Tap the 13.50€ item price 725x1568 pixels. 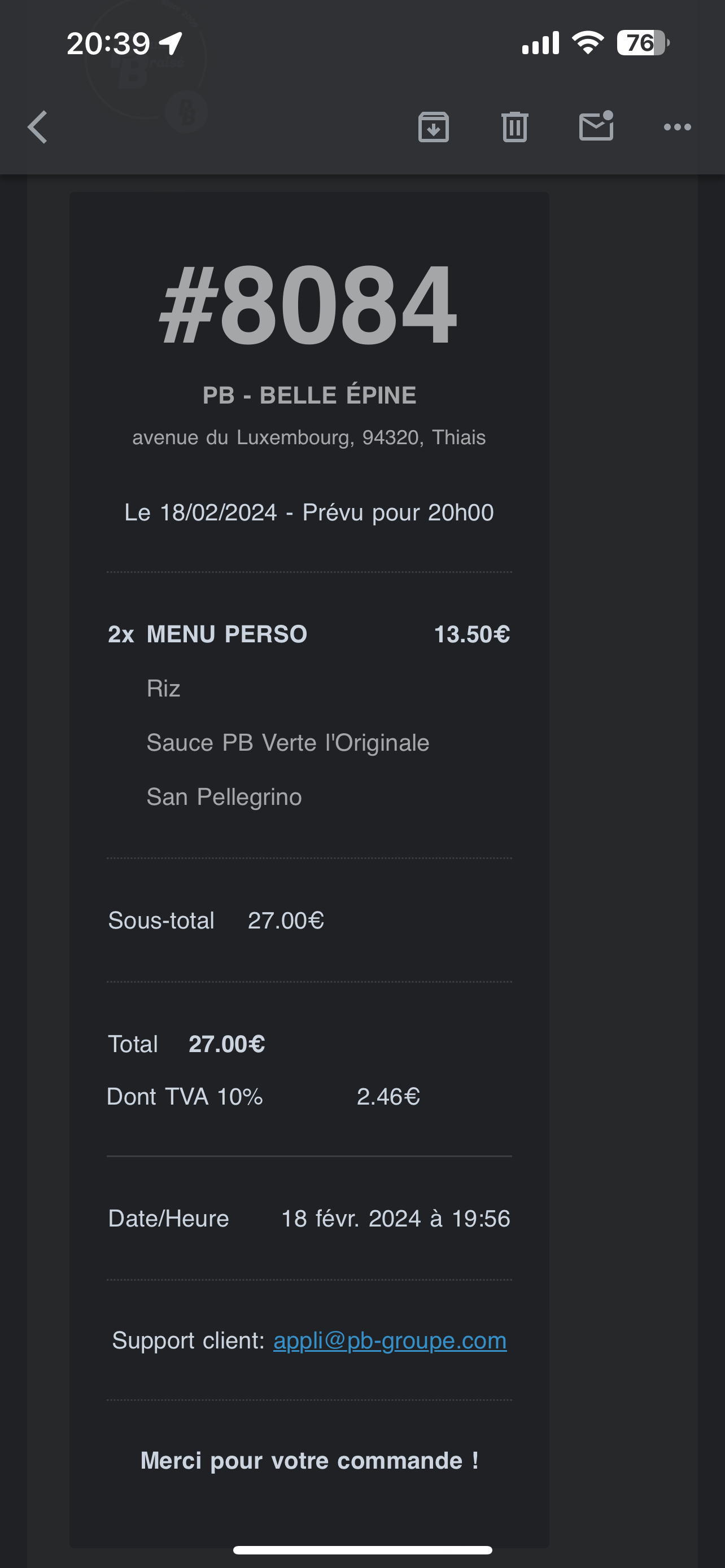point(472,634)
